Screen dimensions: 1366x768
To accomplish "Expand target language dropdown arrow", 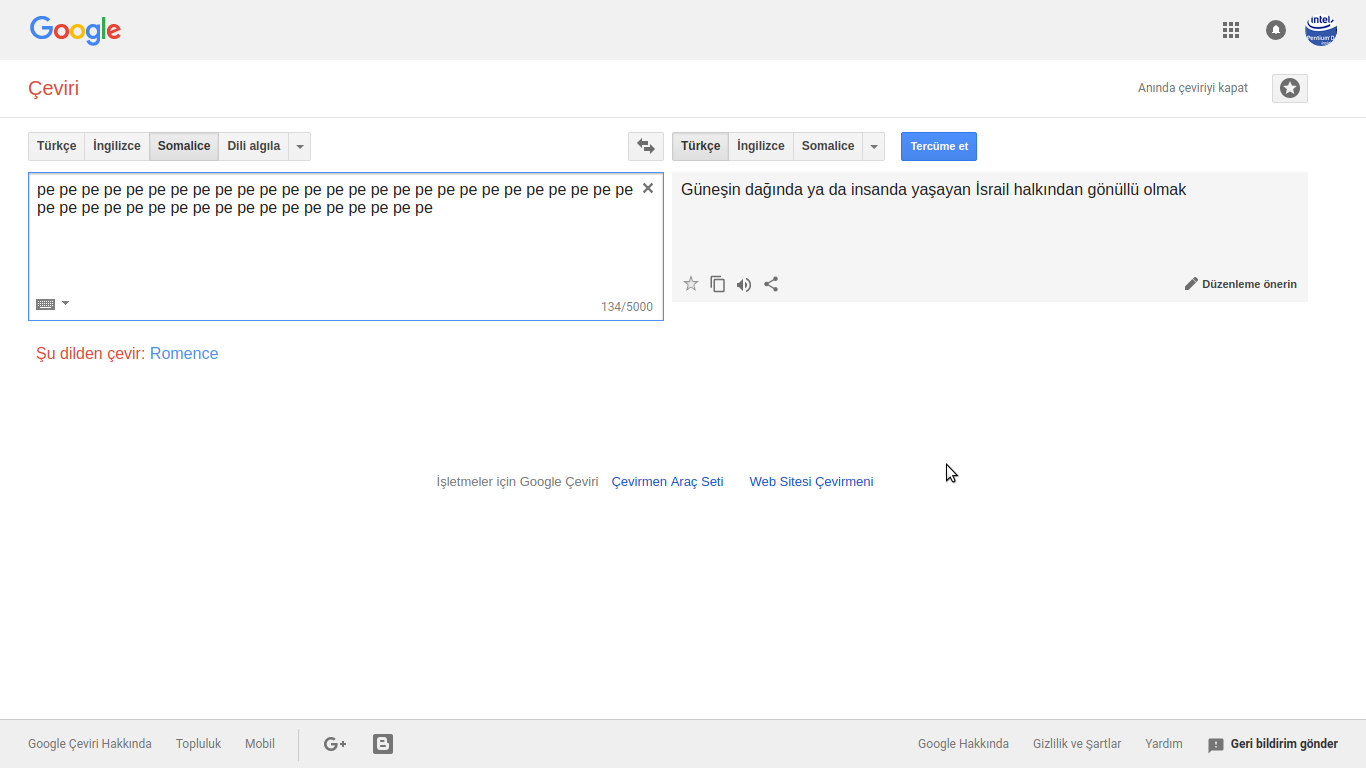I will pos(874,146).
